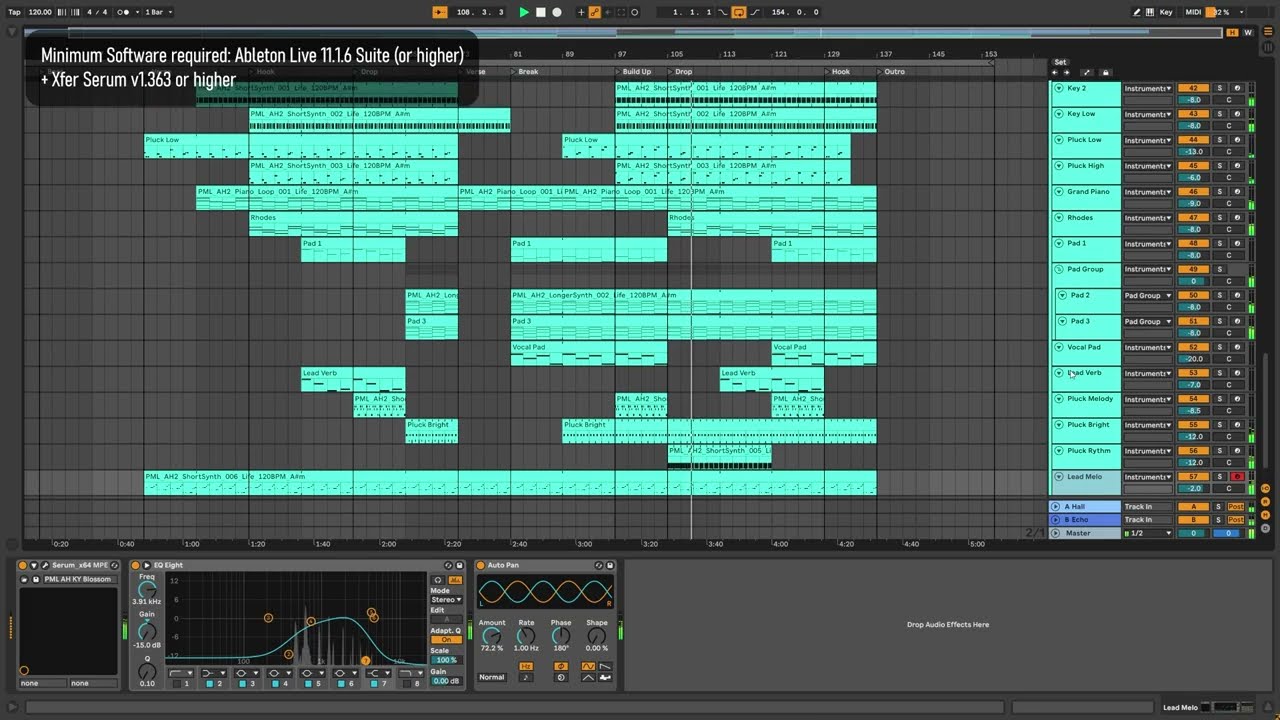Open quantization menu set to 1 Bar
The image size is (1280, 720).
157,12
